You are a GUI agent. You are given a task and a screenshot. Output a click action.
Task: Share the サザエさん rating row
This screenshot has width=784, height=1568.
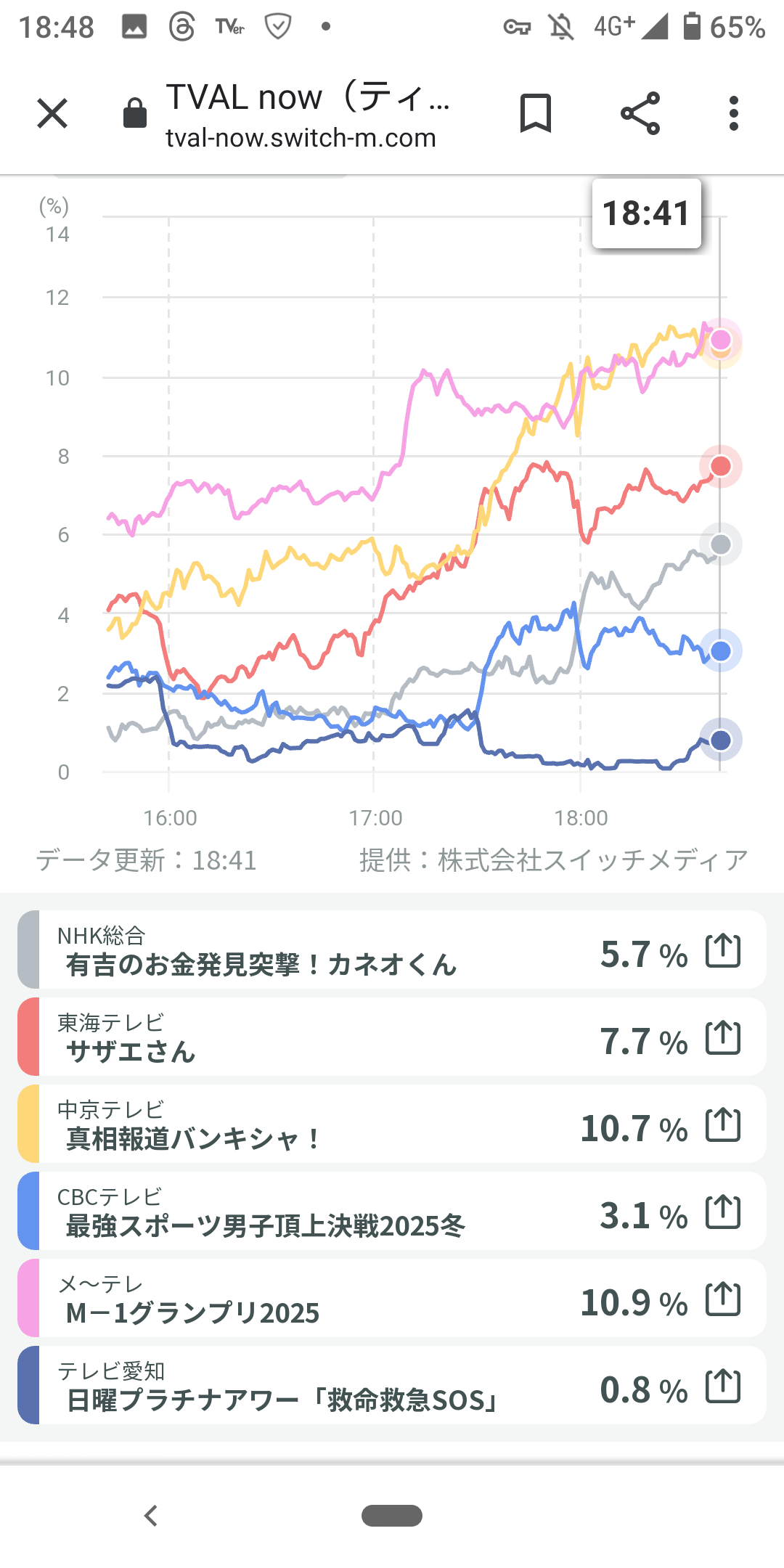pyautogui.click(x=723, y=1038)
